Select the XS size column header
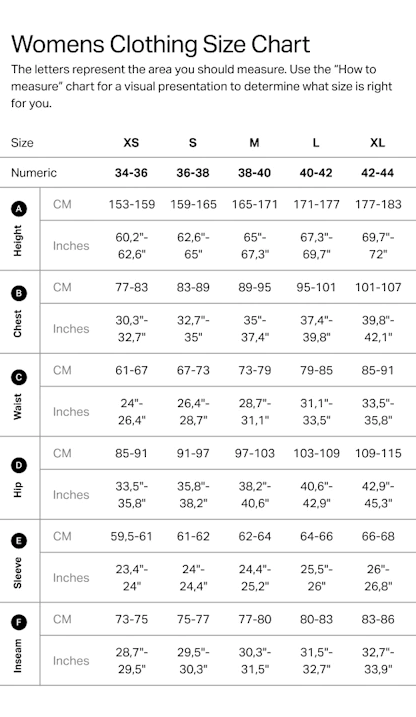416x717 pixels. click(131, 143)
